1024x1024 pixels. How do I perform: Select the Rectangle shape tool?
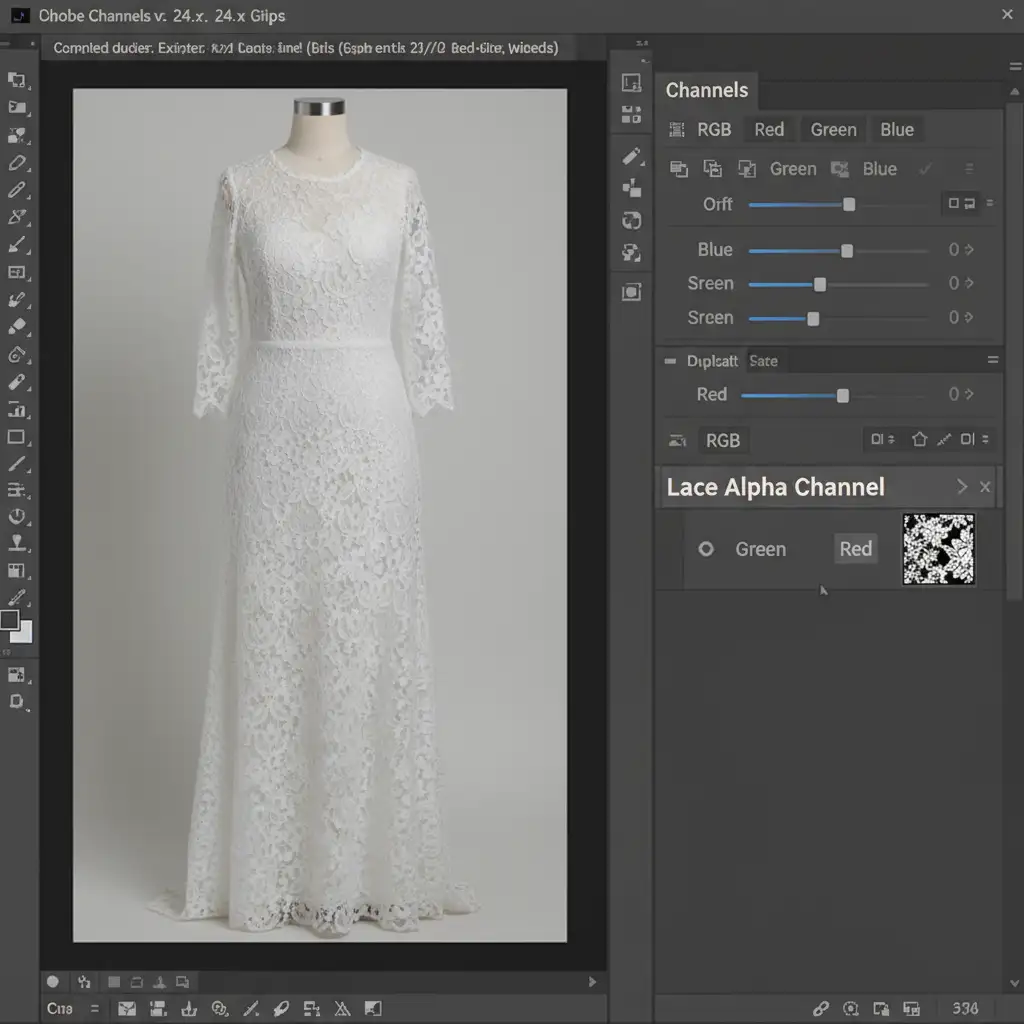point(16,437)
